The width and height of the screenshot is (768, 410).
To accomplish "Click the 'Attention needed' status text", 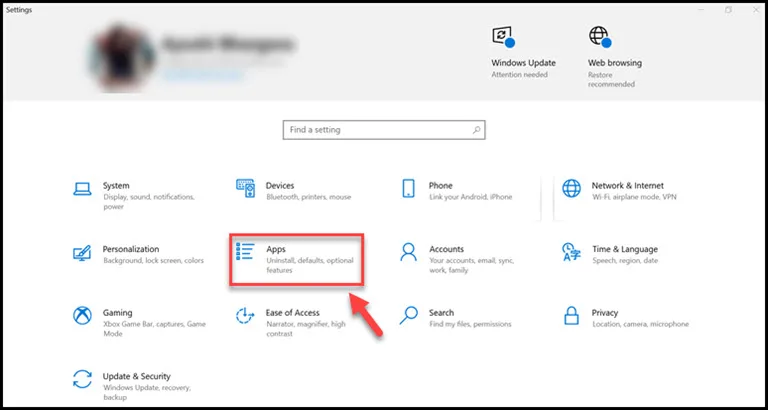I will pyautogui.click(x=520, y=75).
